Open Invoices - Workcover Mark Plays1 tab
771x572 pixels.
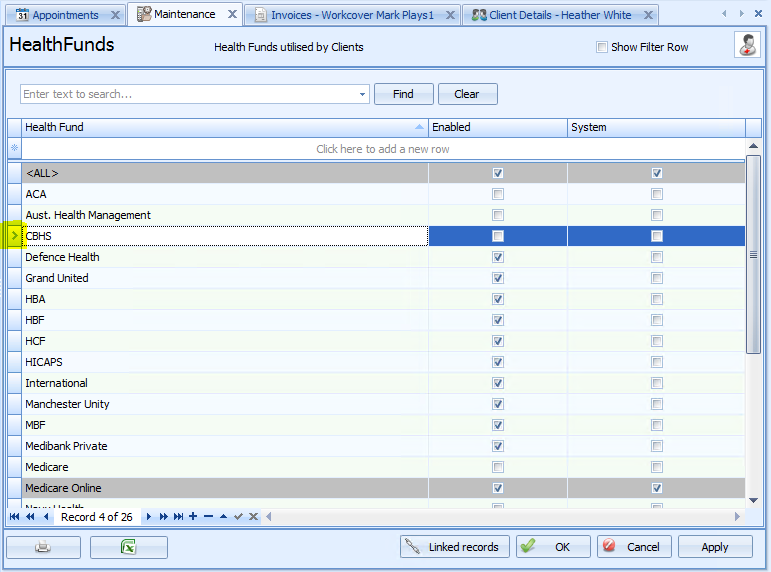[x=353, y=15]
